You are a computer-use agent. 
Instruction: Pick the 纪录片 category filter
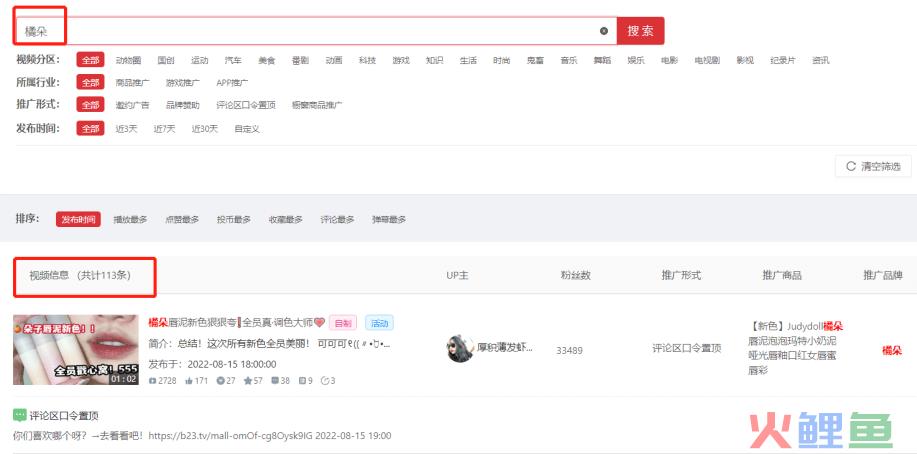click(782, 60)
